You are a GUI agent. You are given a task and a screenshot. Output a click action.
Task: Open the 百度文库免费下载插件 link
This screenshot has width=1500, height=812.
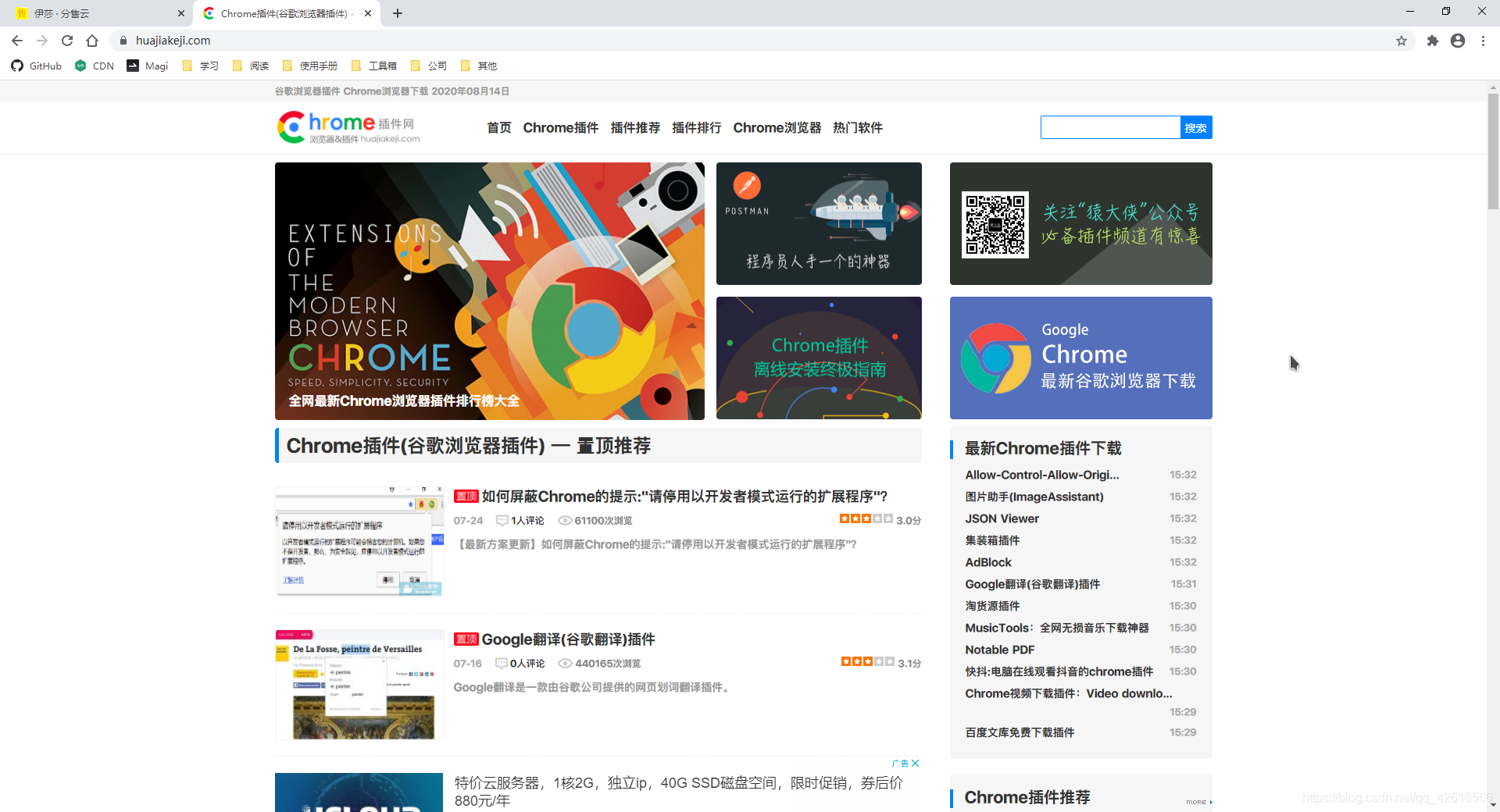[x=1020, y=732]
